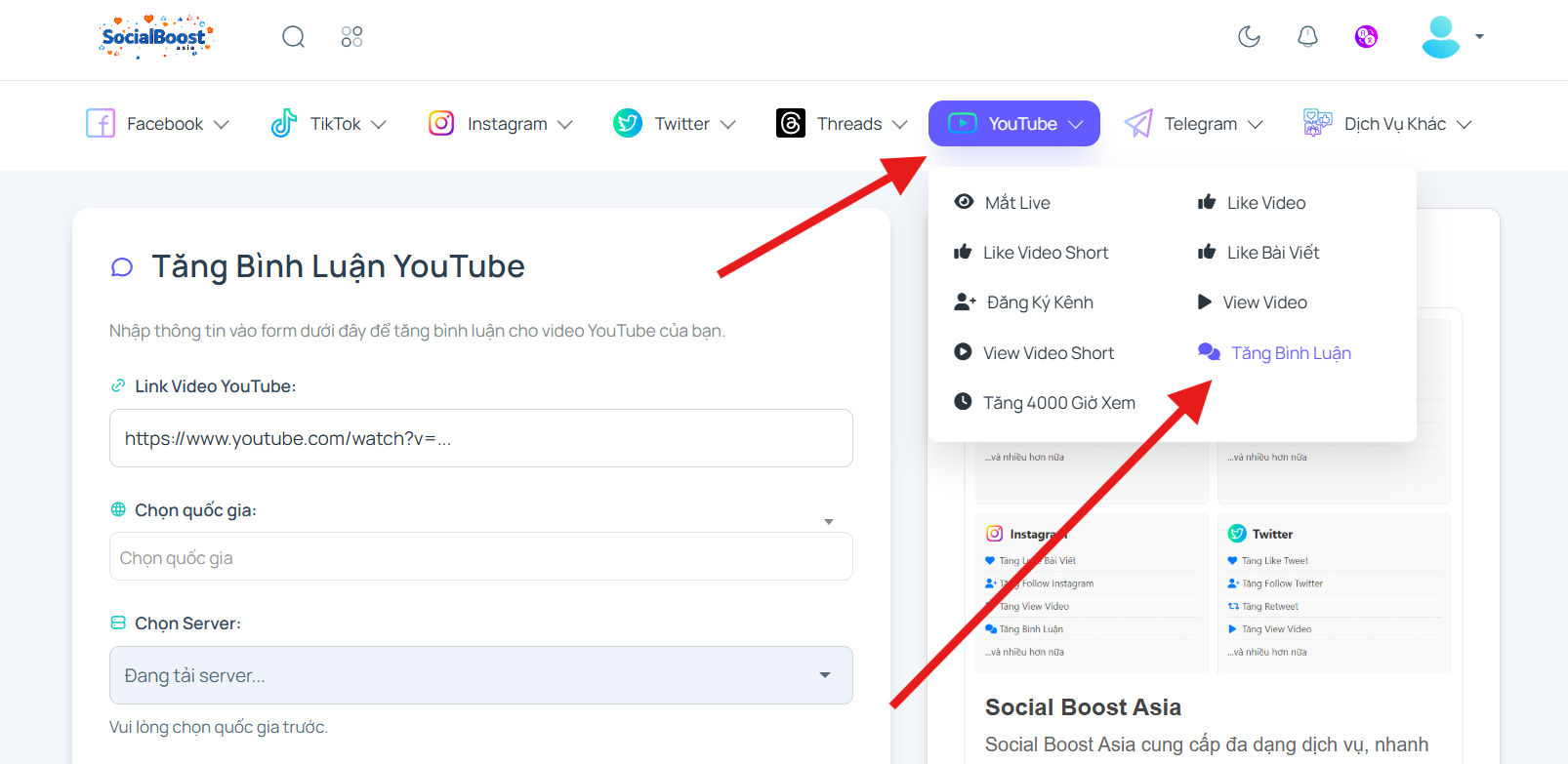Expand the Dịch Vụ Khác chevron

coord(1464,124)
